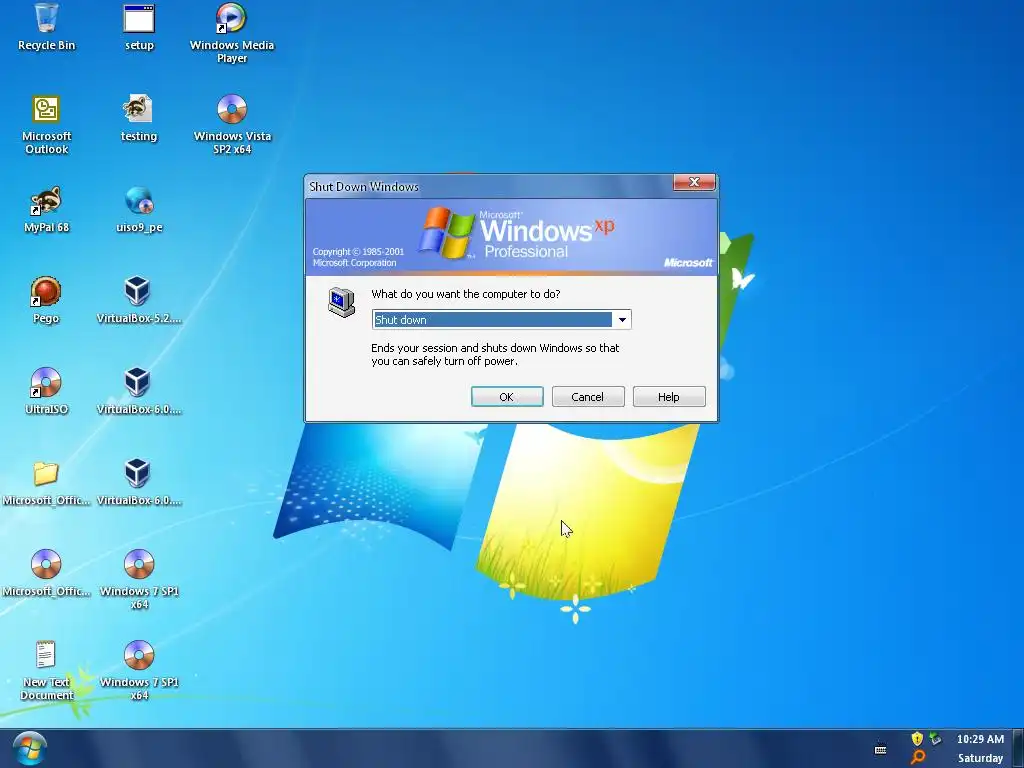This screenshot has height=768, width=1024.
Task: Select the VirtualBox-5.2 installer icon
Action: (x=139, y=300)
